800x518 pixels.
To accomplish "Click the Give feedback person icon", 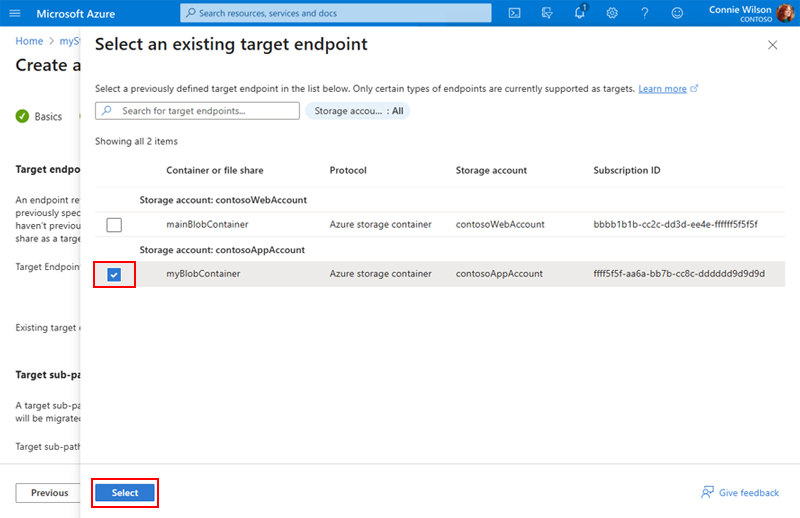I will tap(707, 492).
